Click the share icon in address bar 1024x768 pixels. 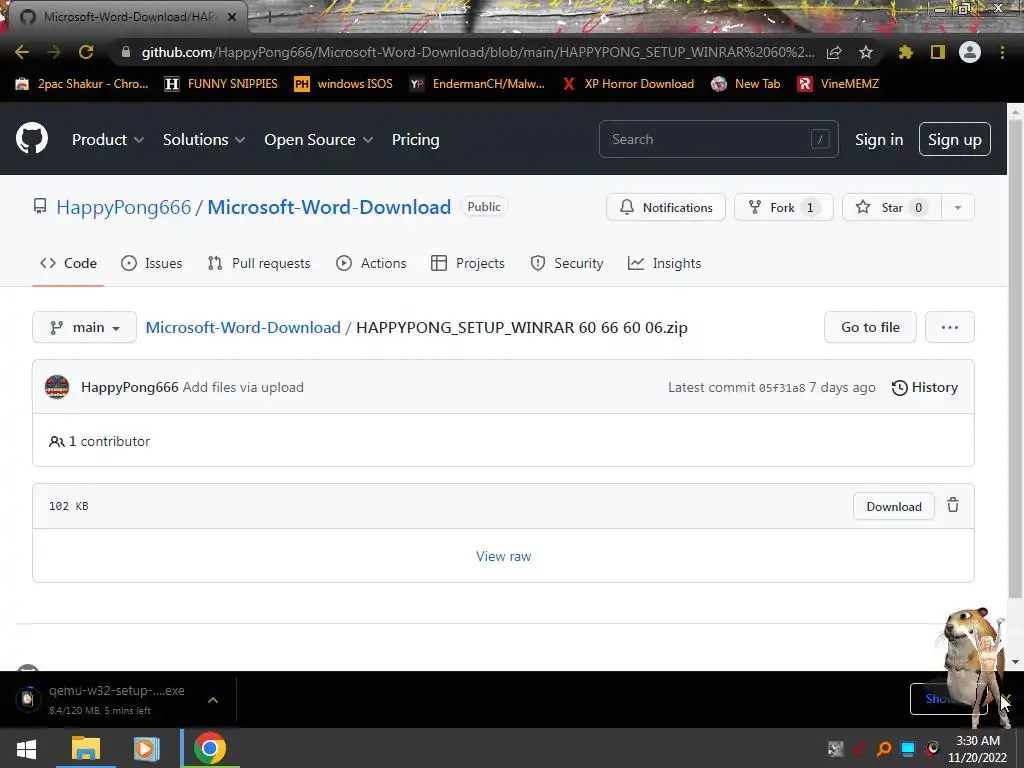pos(834,53)
